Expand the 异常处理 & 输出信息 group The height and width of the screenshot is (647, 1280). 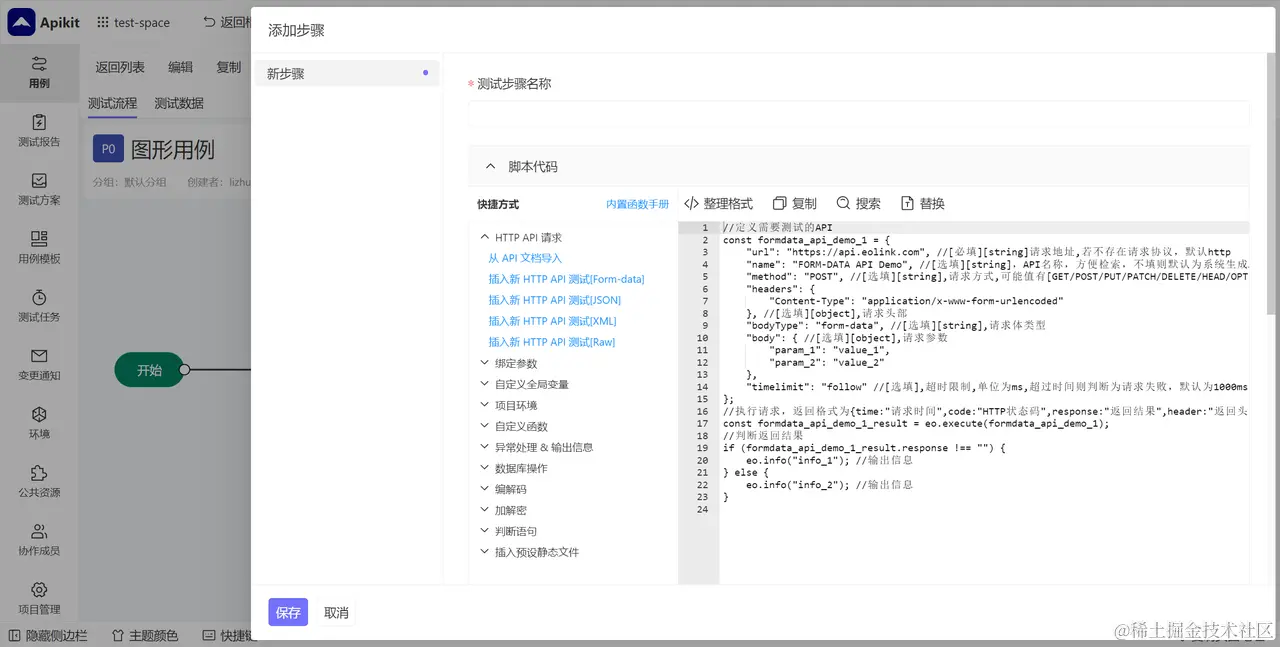tap(485, 447)
